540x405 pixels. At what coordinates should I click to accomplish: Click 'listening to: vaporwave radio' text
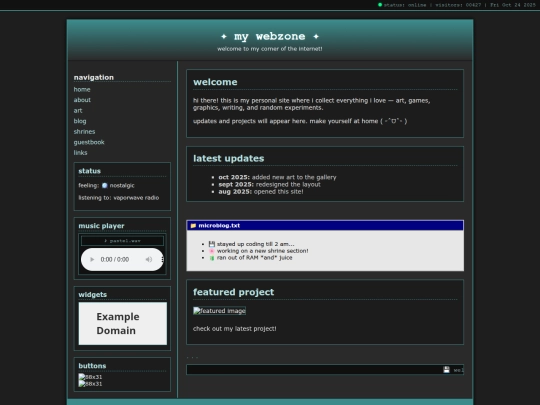(x=118, y=198)
